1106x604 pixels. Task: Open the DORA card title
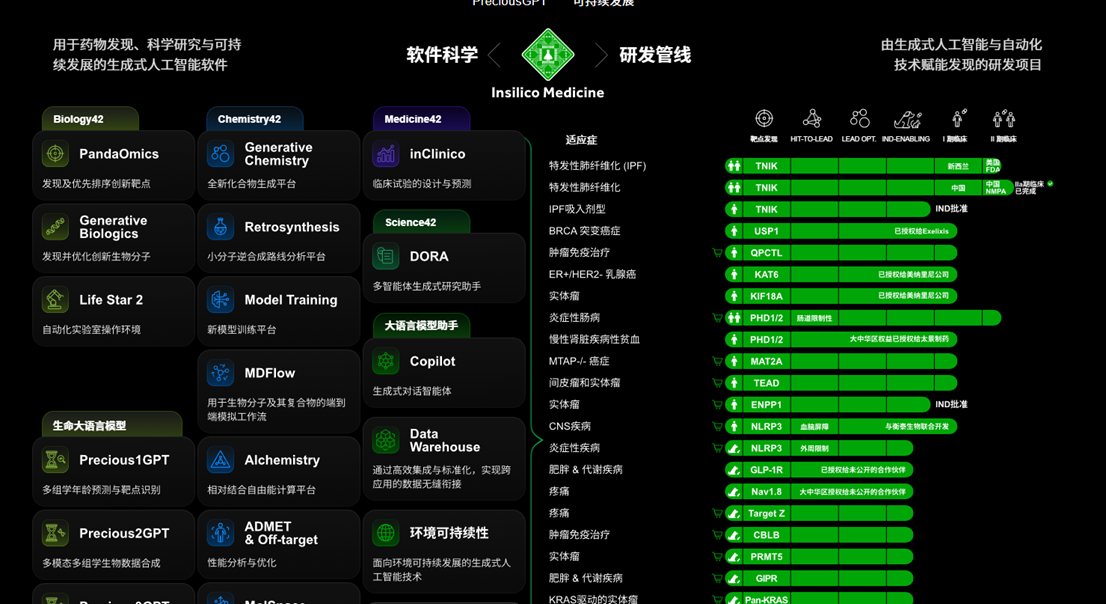(x=429, y=256)
